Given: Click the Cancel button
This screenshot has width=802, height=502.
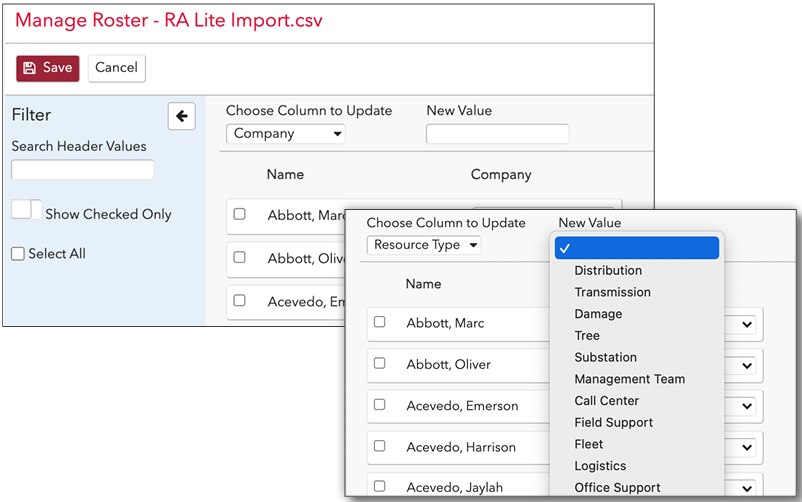Looking at the screenshot, I should (117, 68).
